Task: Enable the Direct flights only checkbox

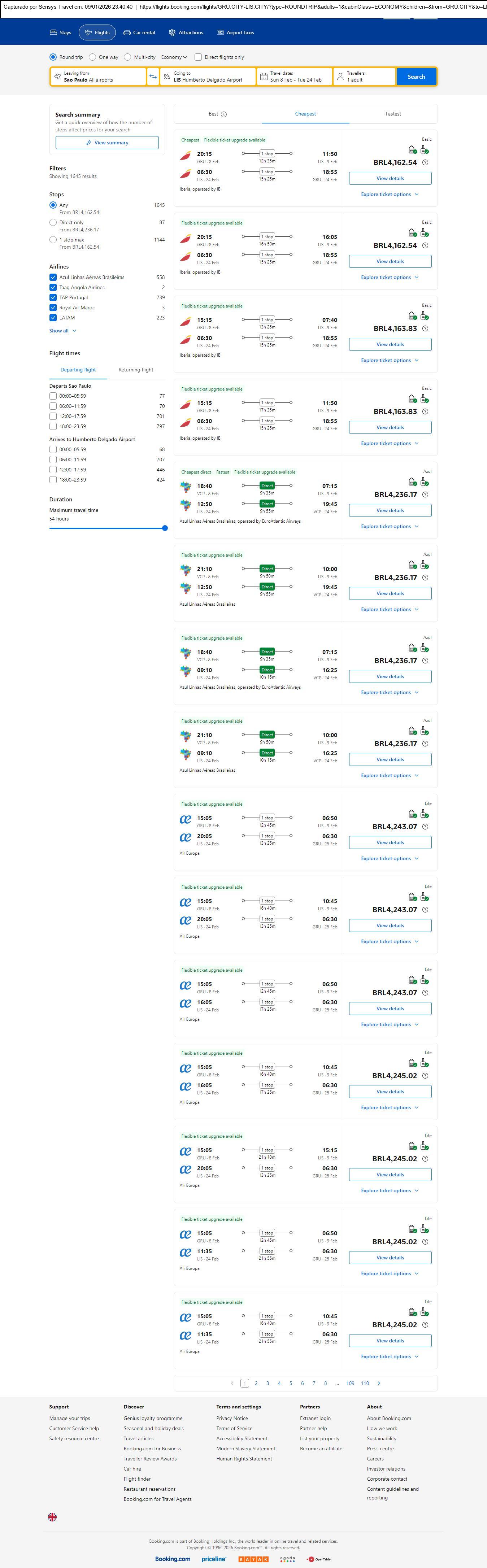Action: pyautogui.click(x=198, y=57)
